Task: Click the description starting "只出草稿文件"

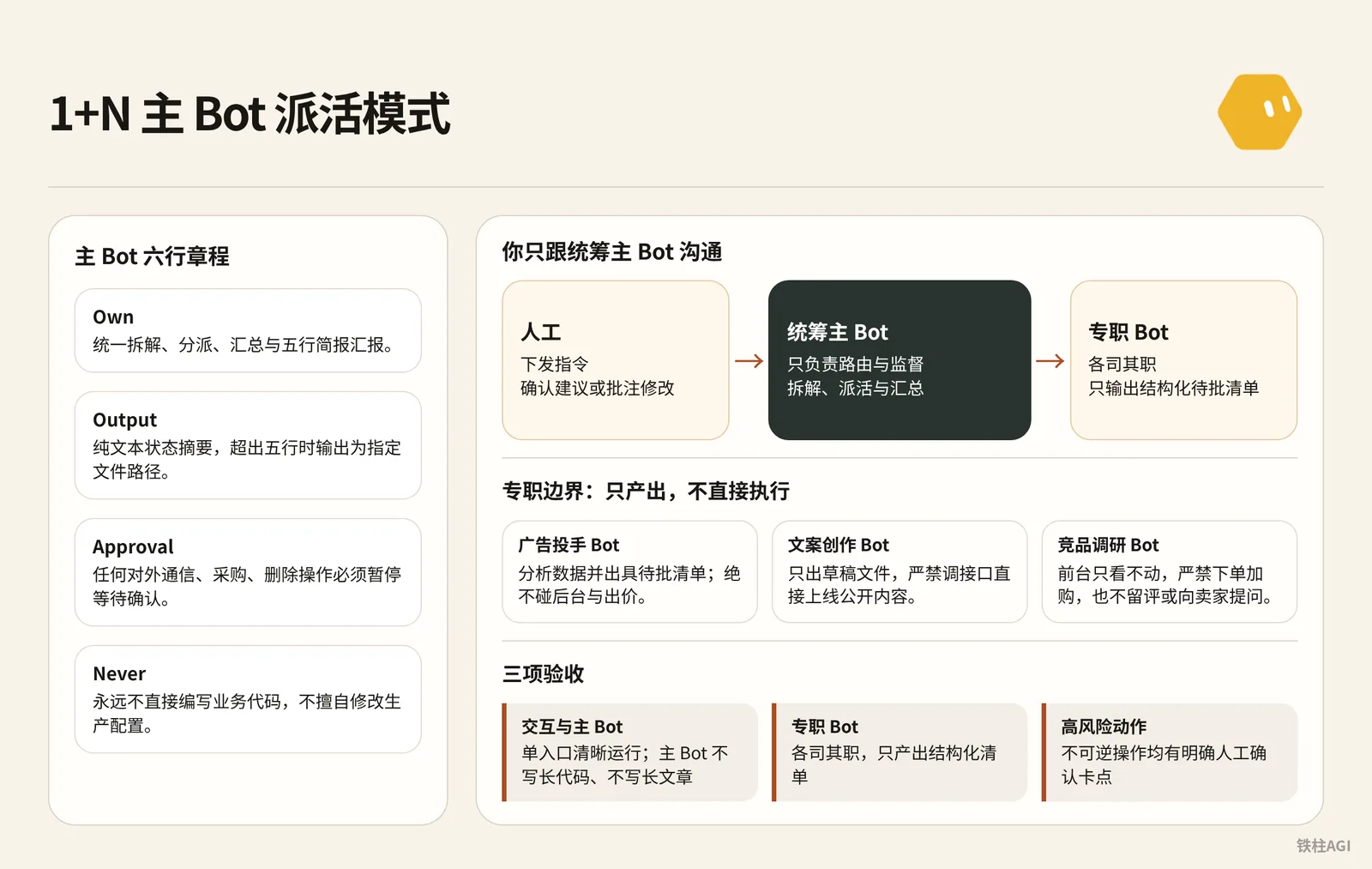Action: (900, 585)
